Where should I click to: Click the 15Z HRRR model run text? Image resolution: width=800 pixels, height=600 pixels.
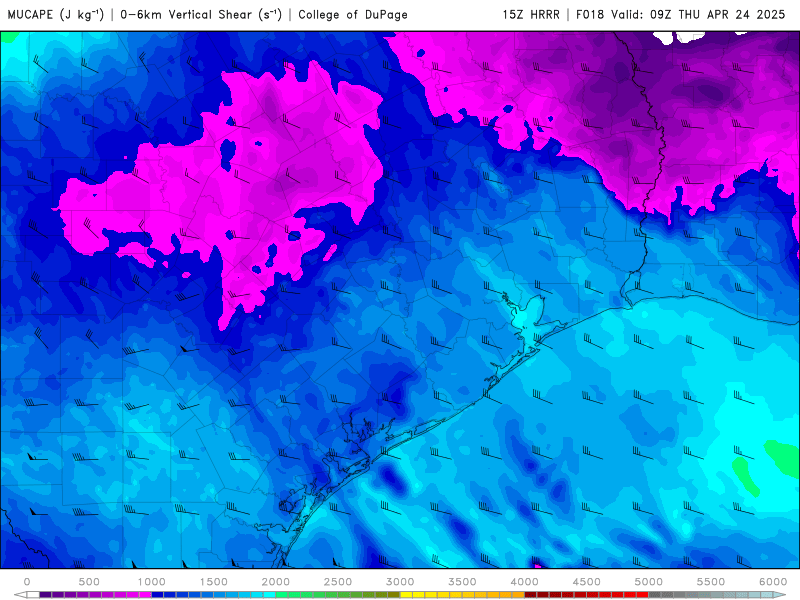point(531,14)
